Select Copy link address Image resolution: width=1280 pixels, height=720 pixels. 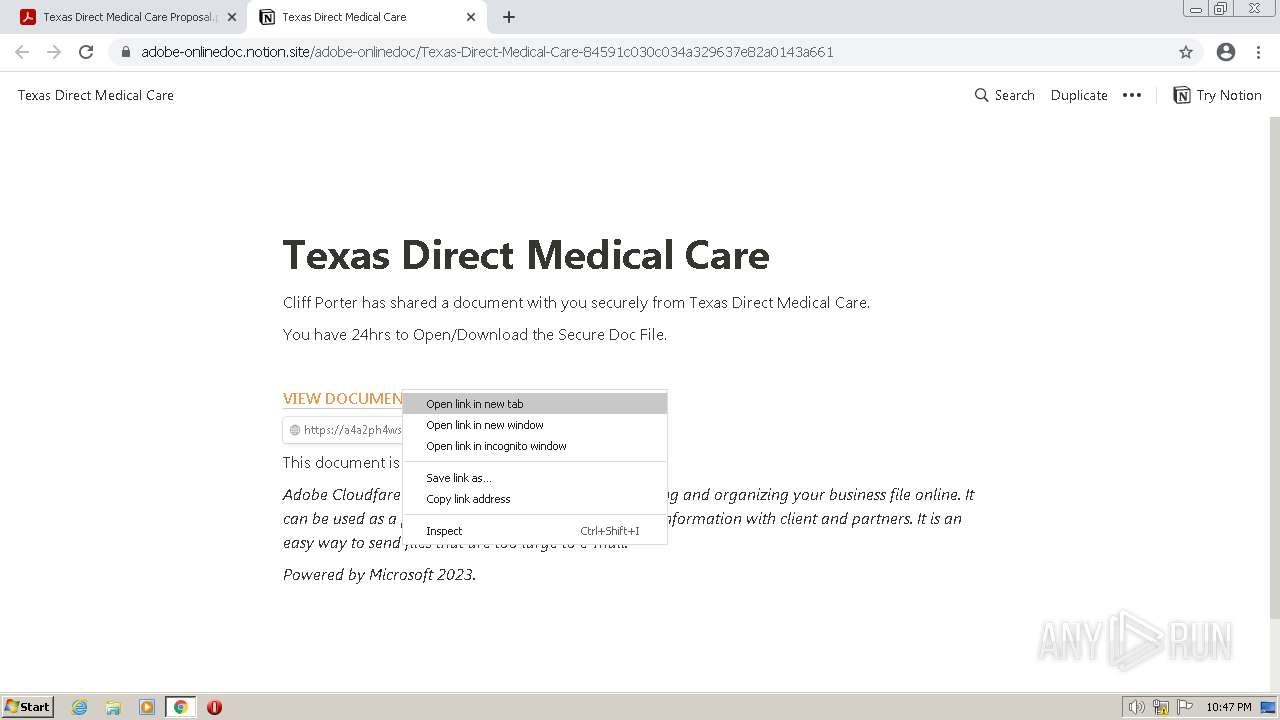tap(534, 499)
